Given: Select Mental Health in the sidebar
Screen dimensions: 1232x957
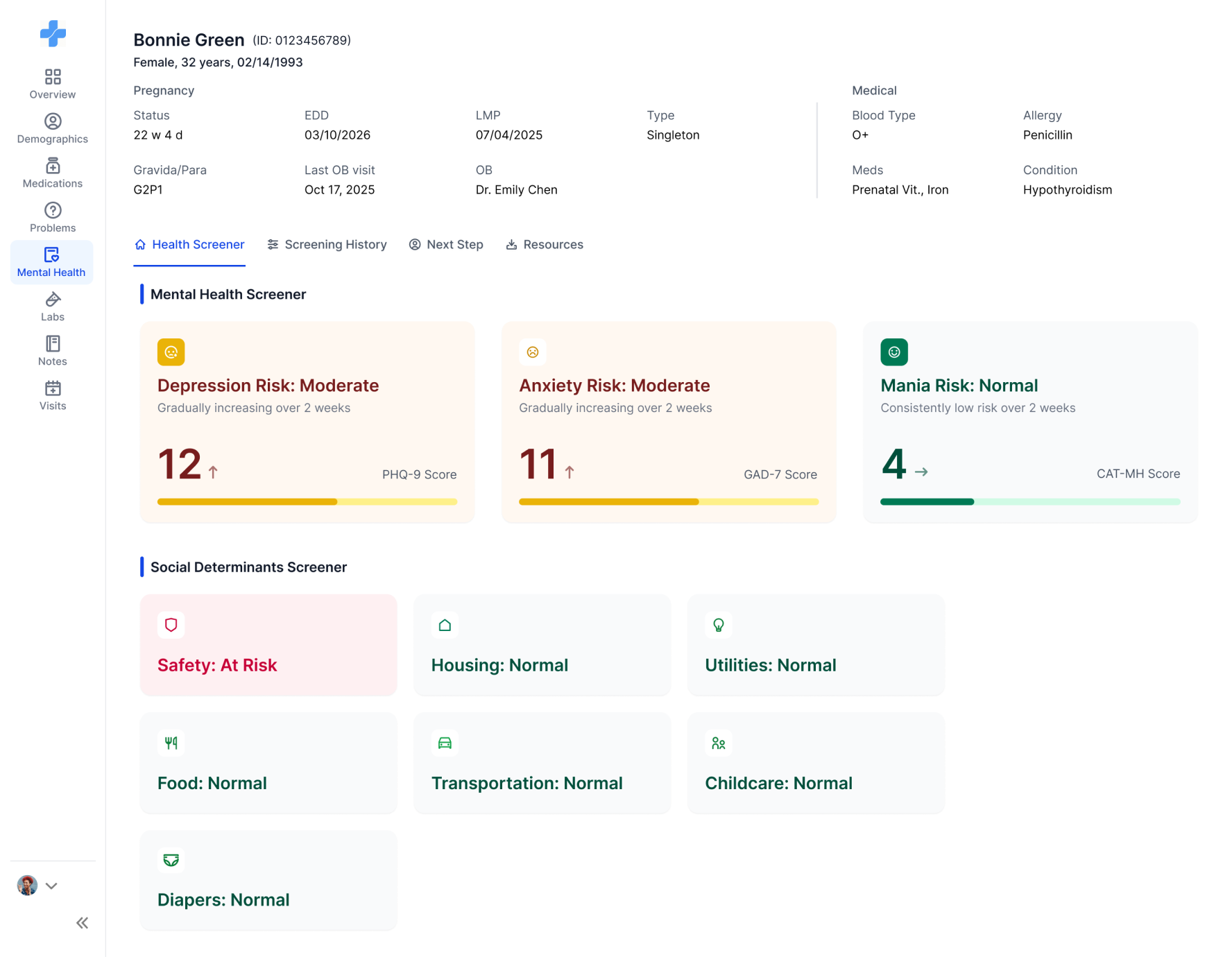Looking at the screenshot, I should pyautogui.click(x=52, y=262).
